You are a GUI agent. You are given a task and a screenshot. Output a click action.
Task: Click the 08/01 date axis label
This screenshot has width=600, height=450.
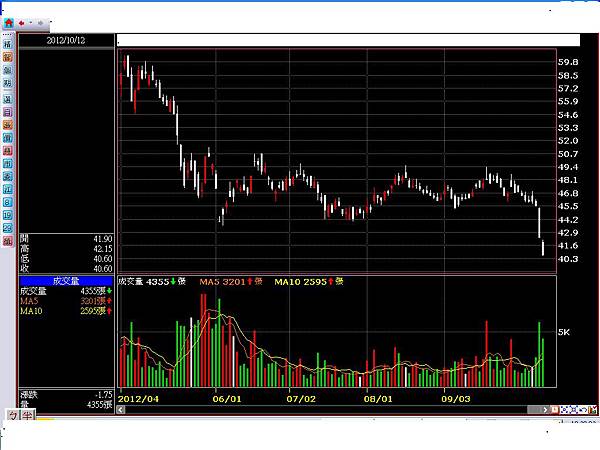click(378, 399)
